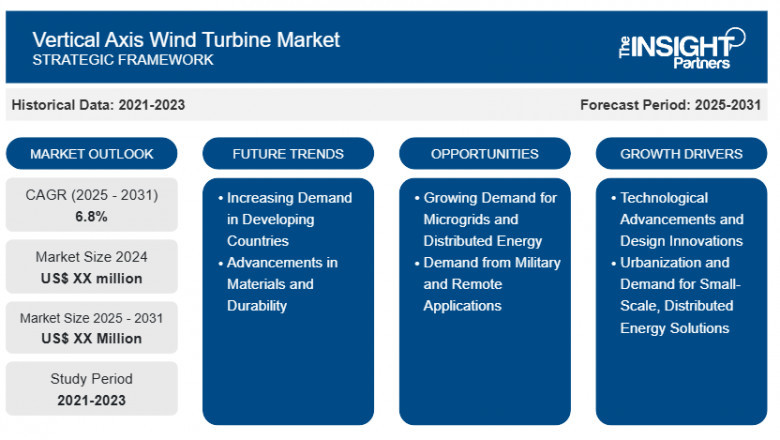Click the 'US$ XX Million' forecast value
The height and width of the screenshot is (440, 780).
pyautogui.click(x=92, y=339)
